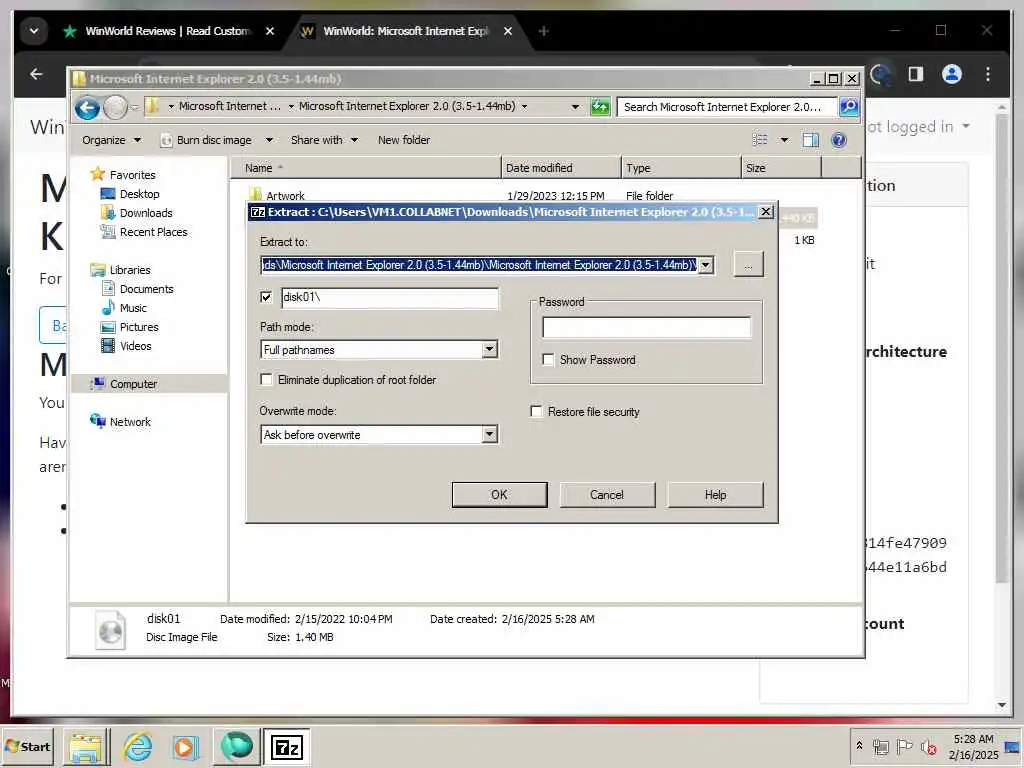Click Cancel in Extract dialog
This screenshot has width=1024, height=768.
click(x=607, y=494)
